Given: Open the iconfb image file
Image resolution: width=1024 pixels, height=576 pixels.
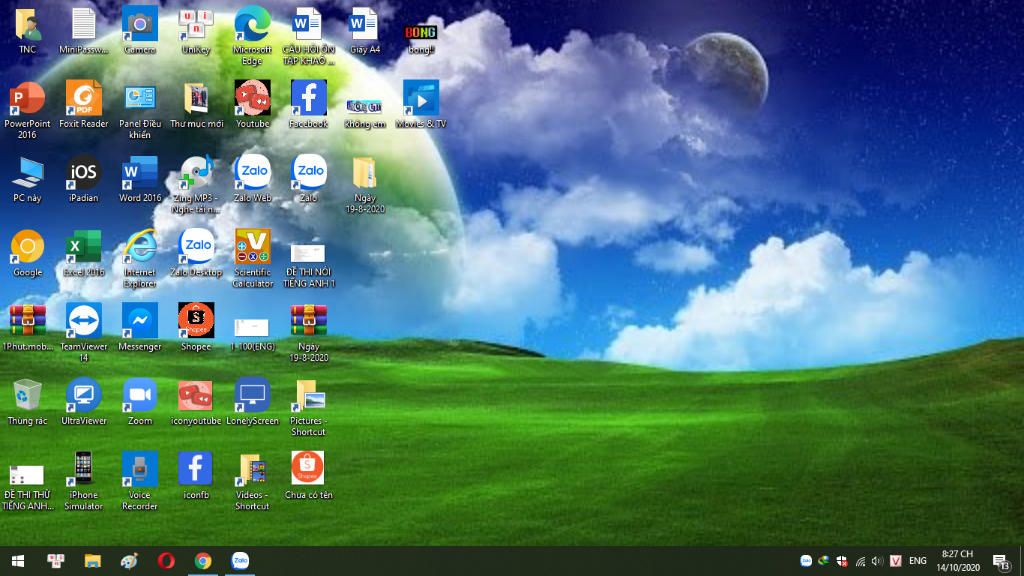Looking at the screenshot, I should [x=196, y=470].
